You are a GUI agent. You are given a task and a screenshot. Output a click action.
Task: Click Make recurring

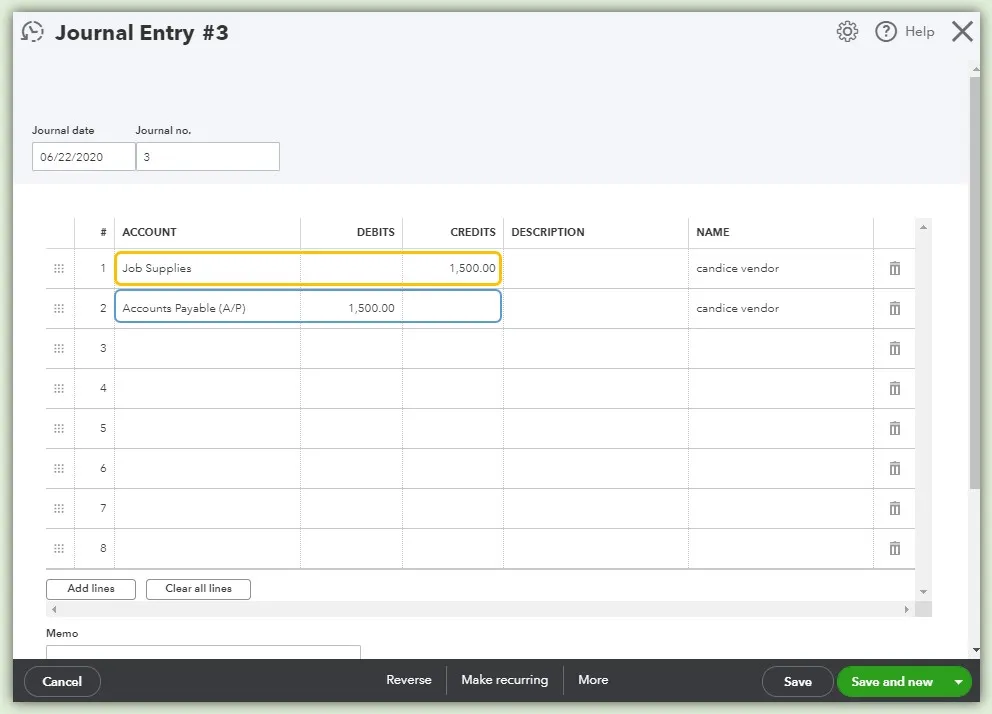tap(504, 680)
